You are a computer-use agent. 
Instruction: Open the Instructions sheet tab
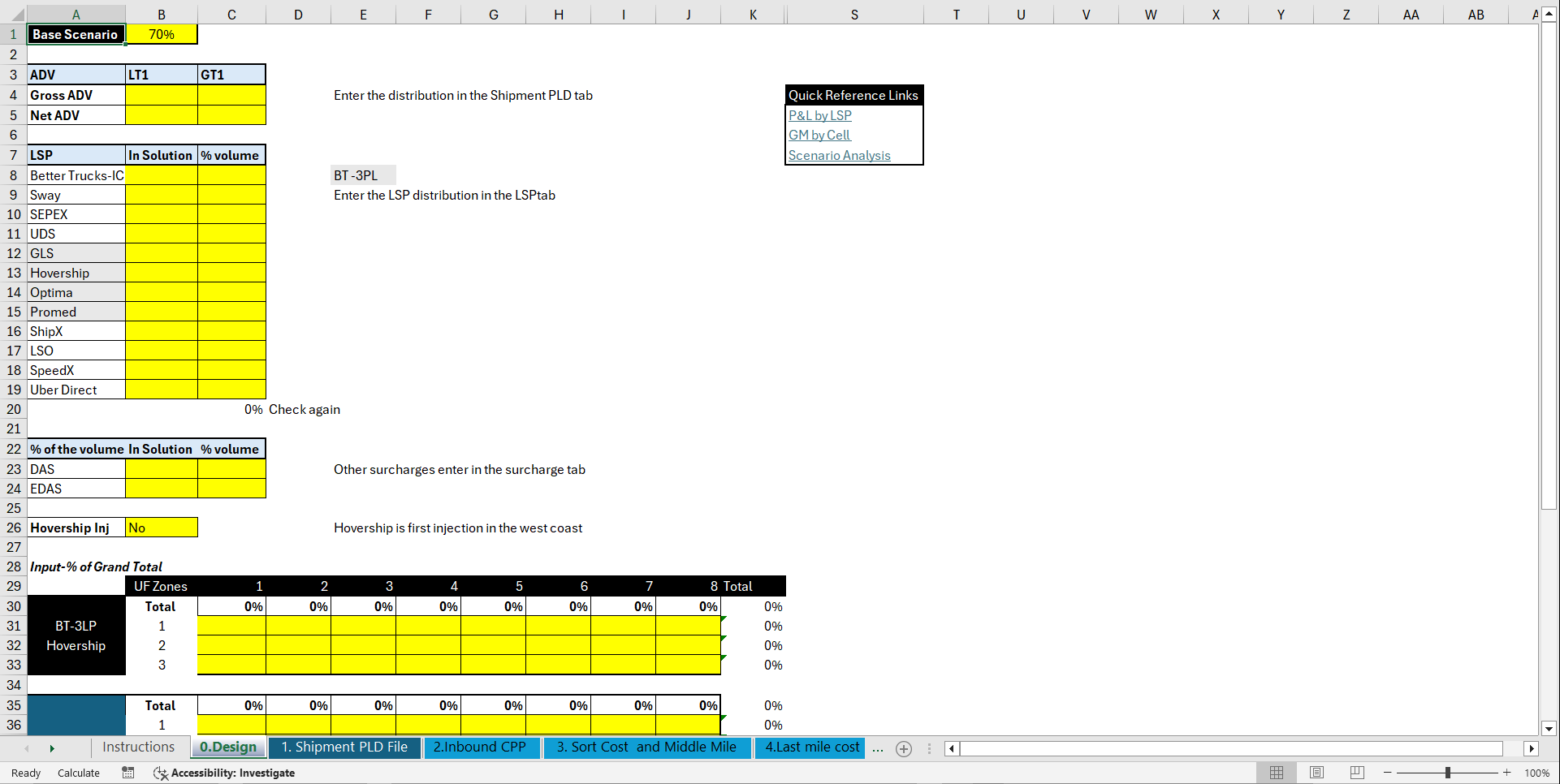[139, 747]
